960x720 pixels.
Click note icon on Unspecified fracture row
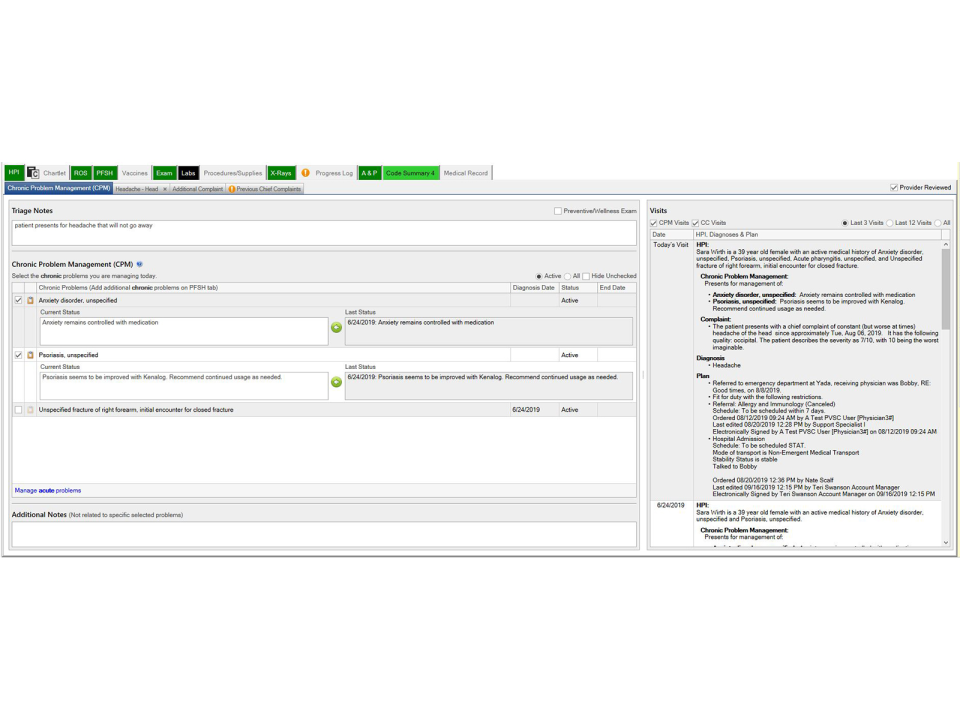tap(28, 409)
